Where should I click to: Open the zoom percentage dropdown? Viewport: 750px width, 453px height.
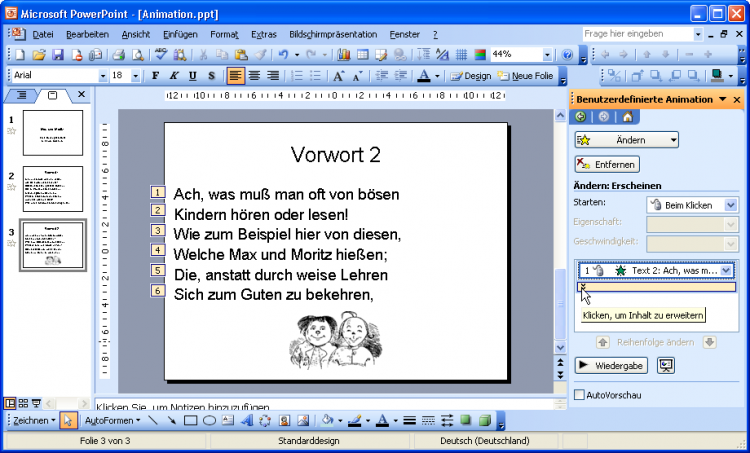coord(547,55)
